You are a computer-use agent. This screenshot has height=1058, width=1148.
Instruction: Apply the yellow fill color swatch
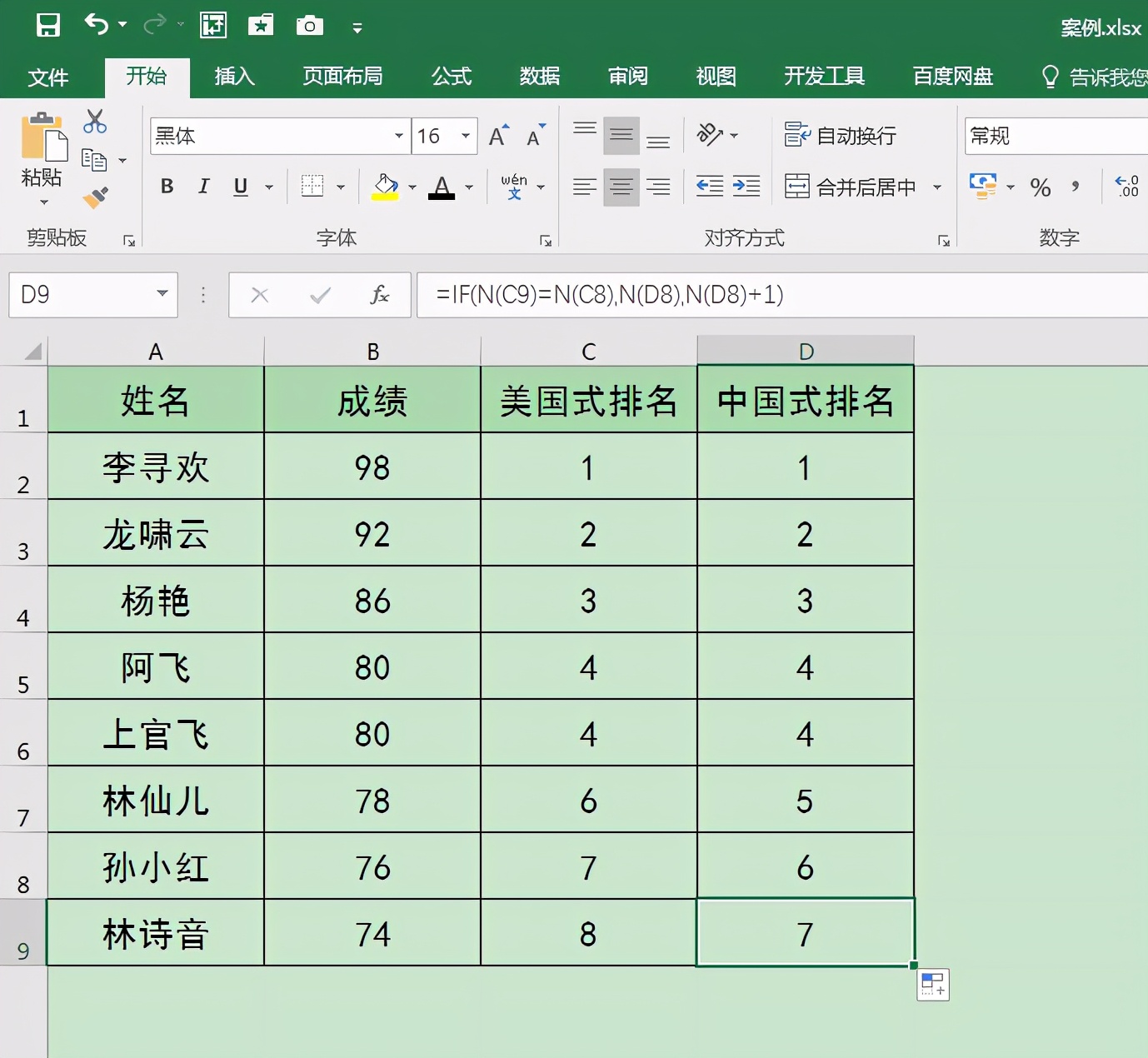click(385, 187)
